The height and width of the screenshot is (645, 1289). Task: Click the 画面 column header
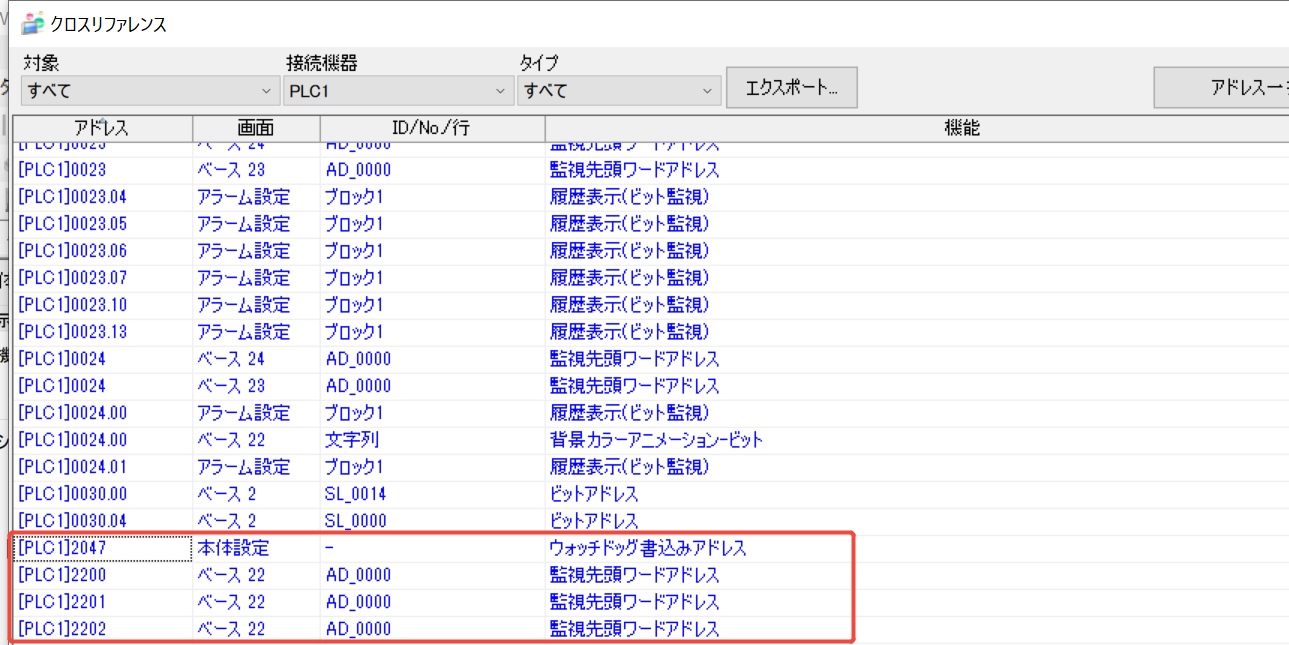point(256,128)
